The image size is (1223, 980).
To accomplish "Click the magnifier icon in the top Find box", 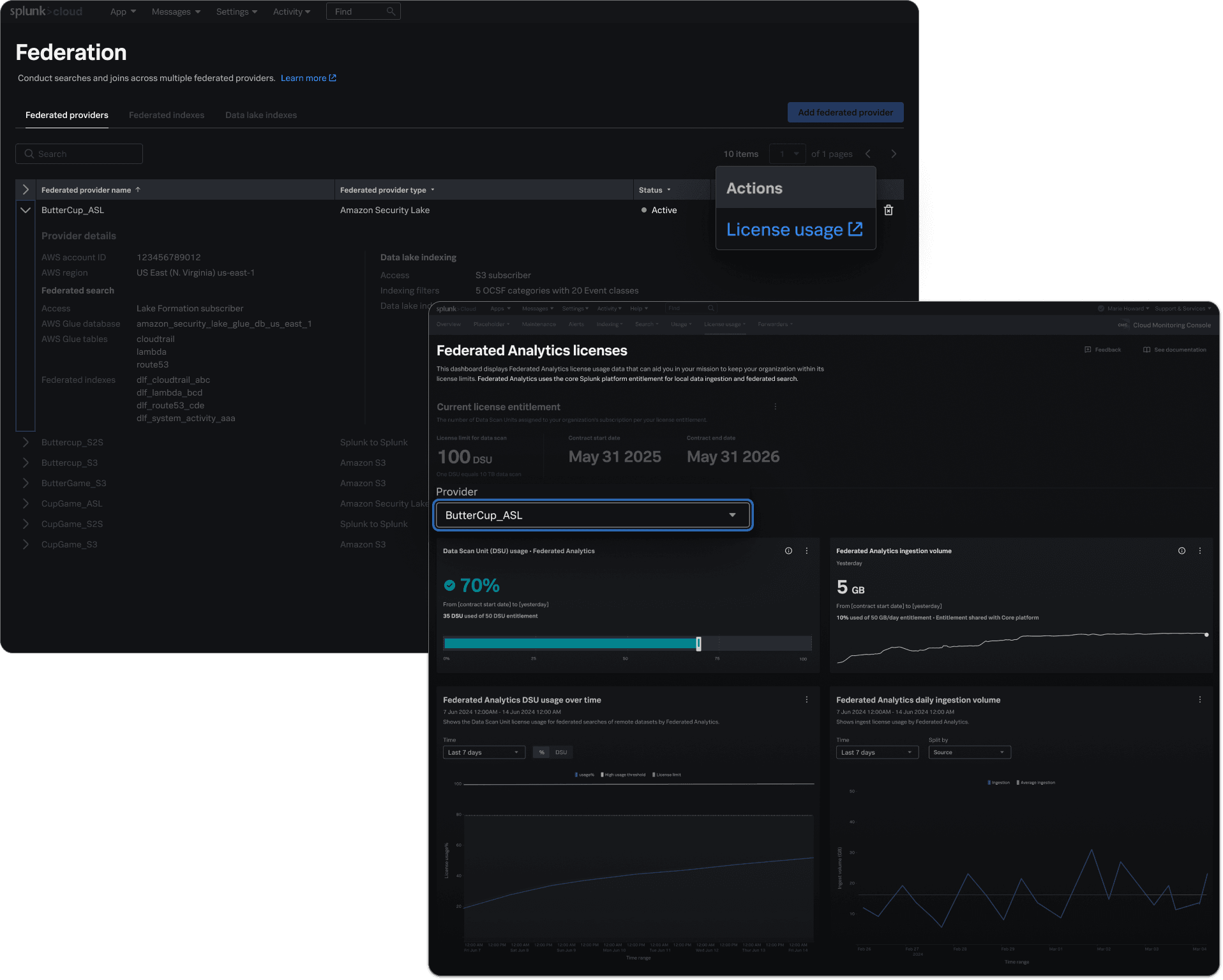I will [x=391, y=11].
